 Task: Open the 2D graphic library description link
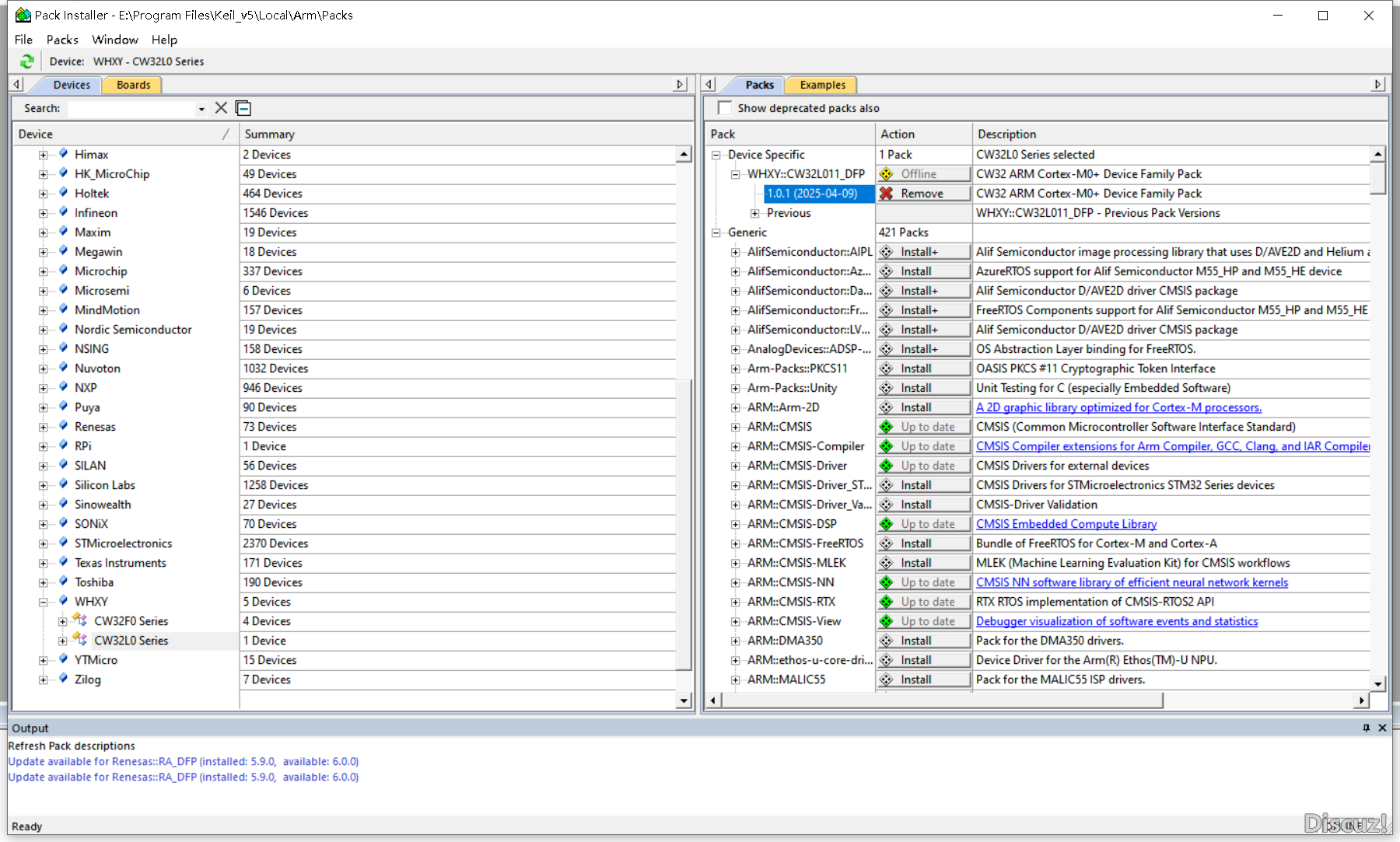tap(1118, 407)
